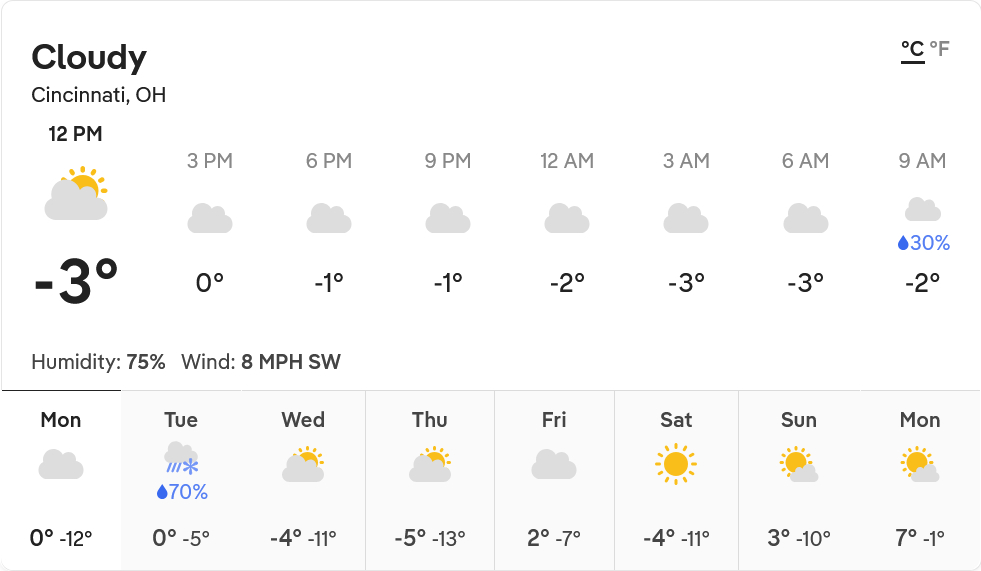Select the Celsius unit toggle
This screenshot has width=981, height=571.
[x=912, y=49]
